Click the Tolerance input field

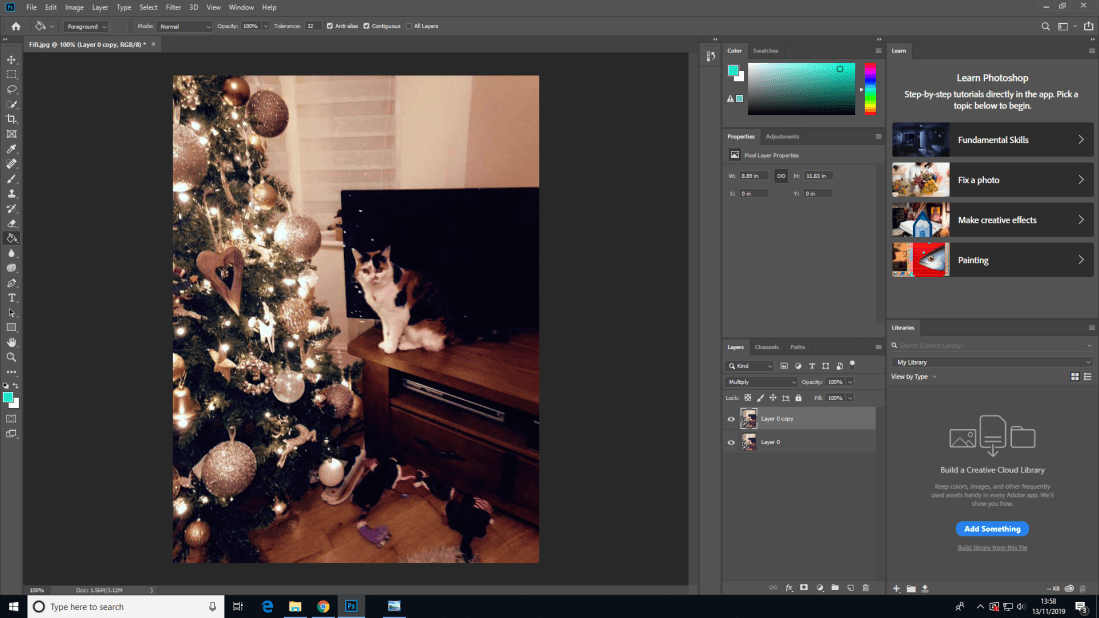(313, 26)
